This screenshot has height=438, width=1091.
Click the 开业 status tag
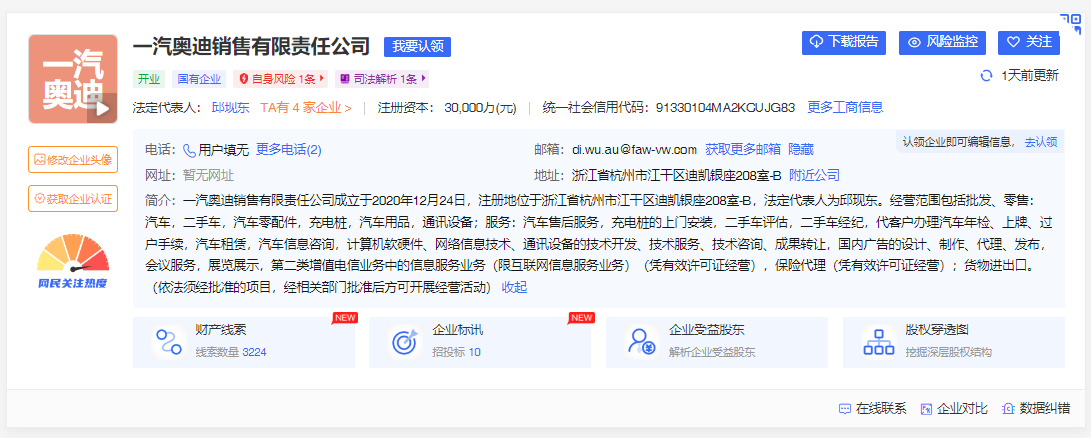click(x=149, y=79)
